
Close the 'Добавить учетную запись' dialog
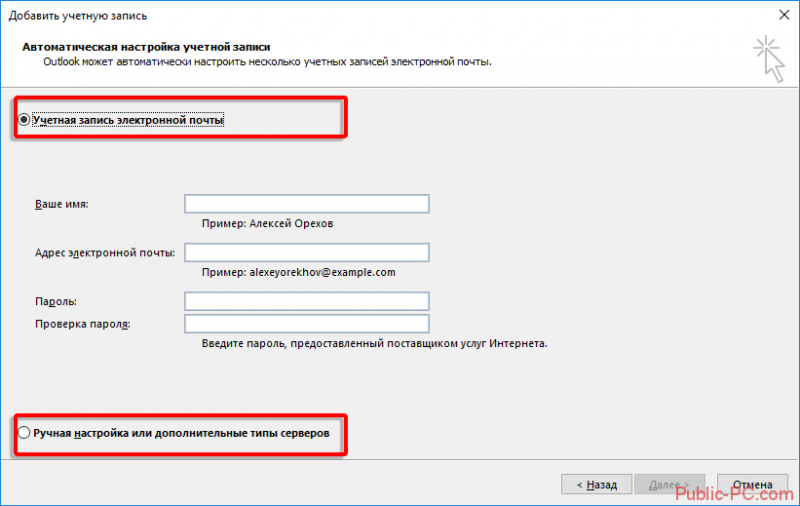pyautogui.click(x=784, y=15)
